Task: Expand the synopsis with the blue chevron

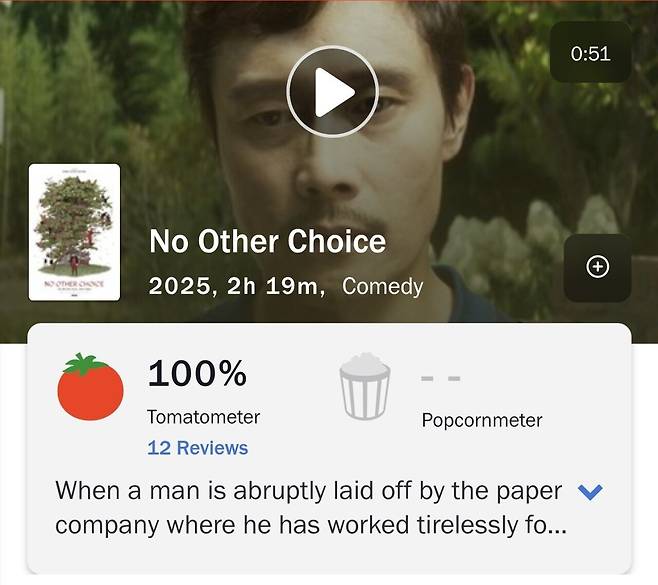Action: (x=591, y=491)
